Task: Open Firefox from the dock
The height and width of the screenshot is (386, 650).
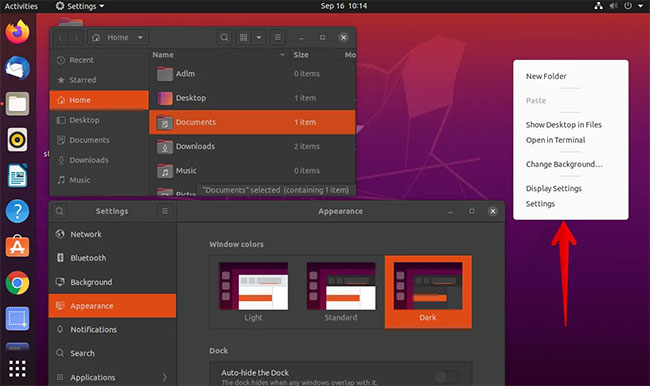Action: (17, 32)
